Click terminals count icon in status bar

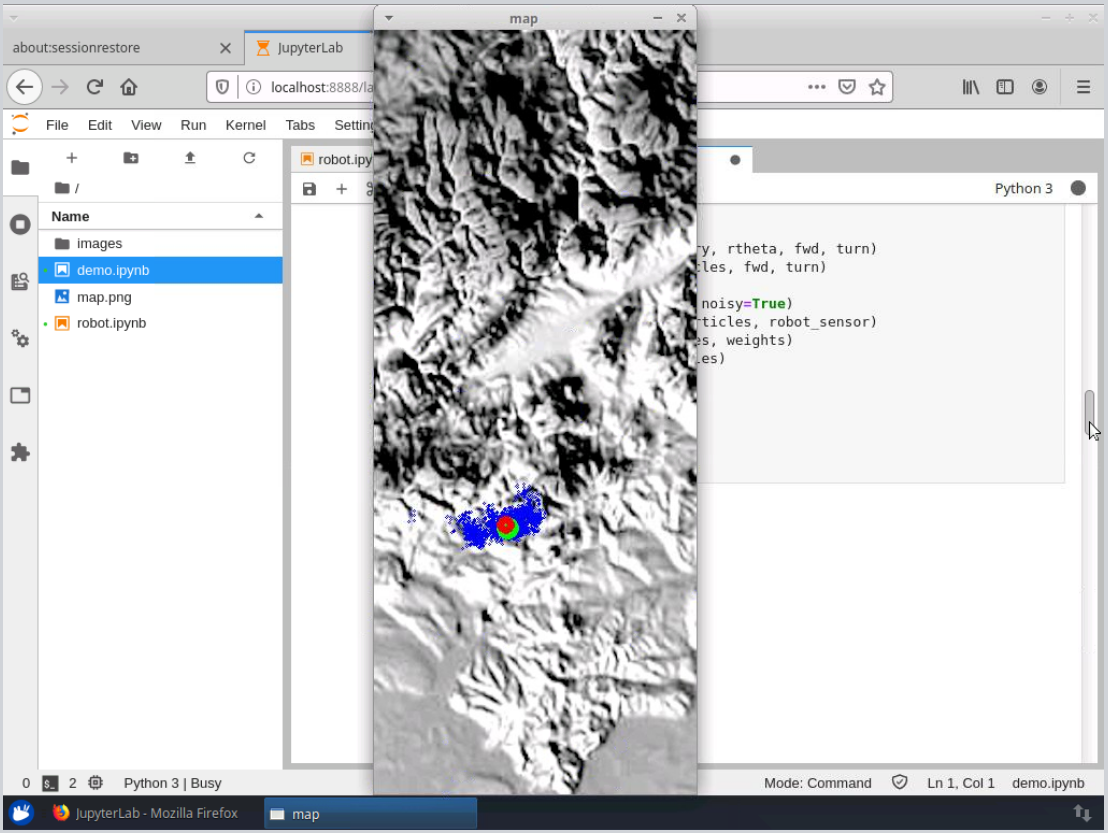click(x=49, y=783)
